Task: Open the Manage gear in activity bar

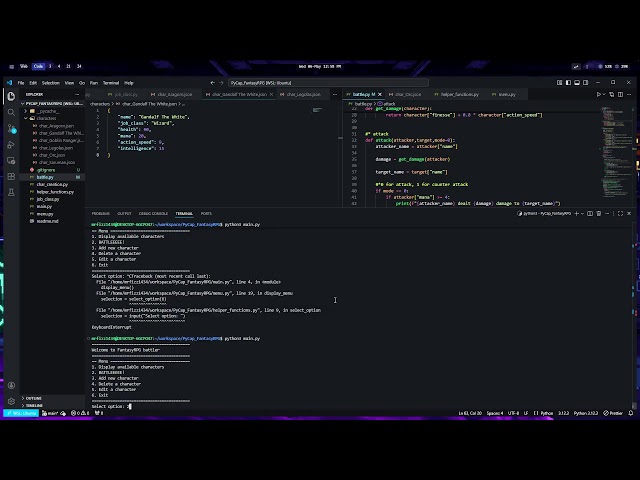Action: [11, 401]
